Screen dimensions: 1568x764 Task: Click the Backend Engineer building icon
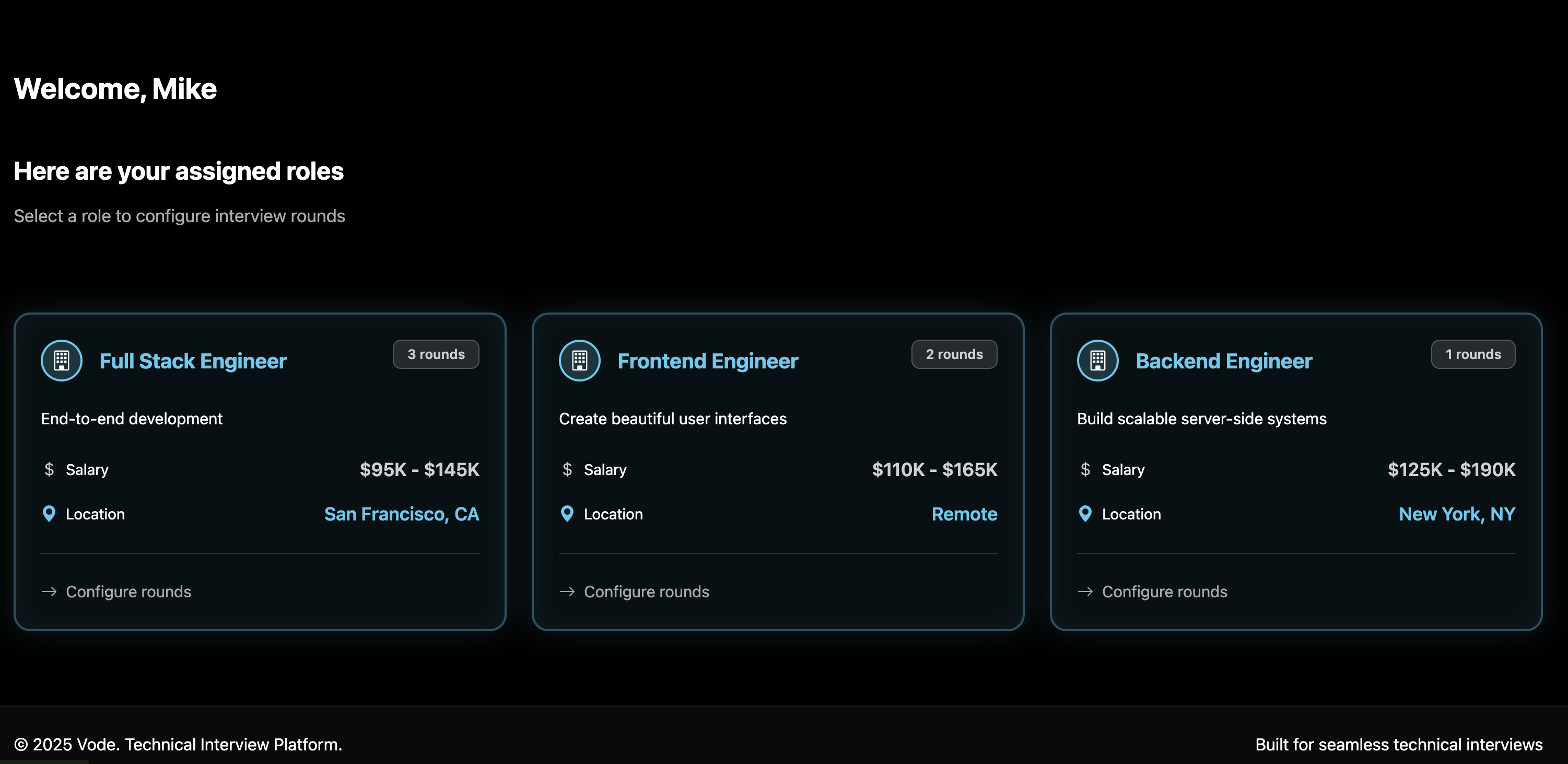click(1097, 361)
